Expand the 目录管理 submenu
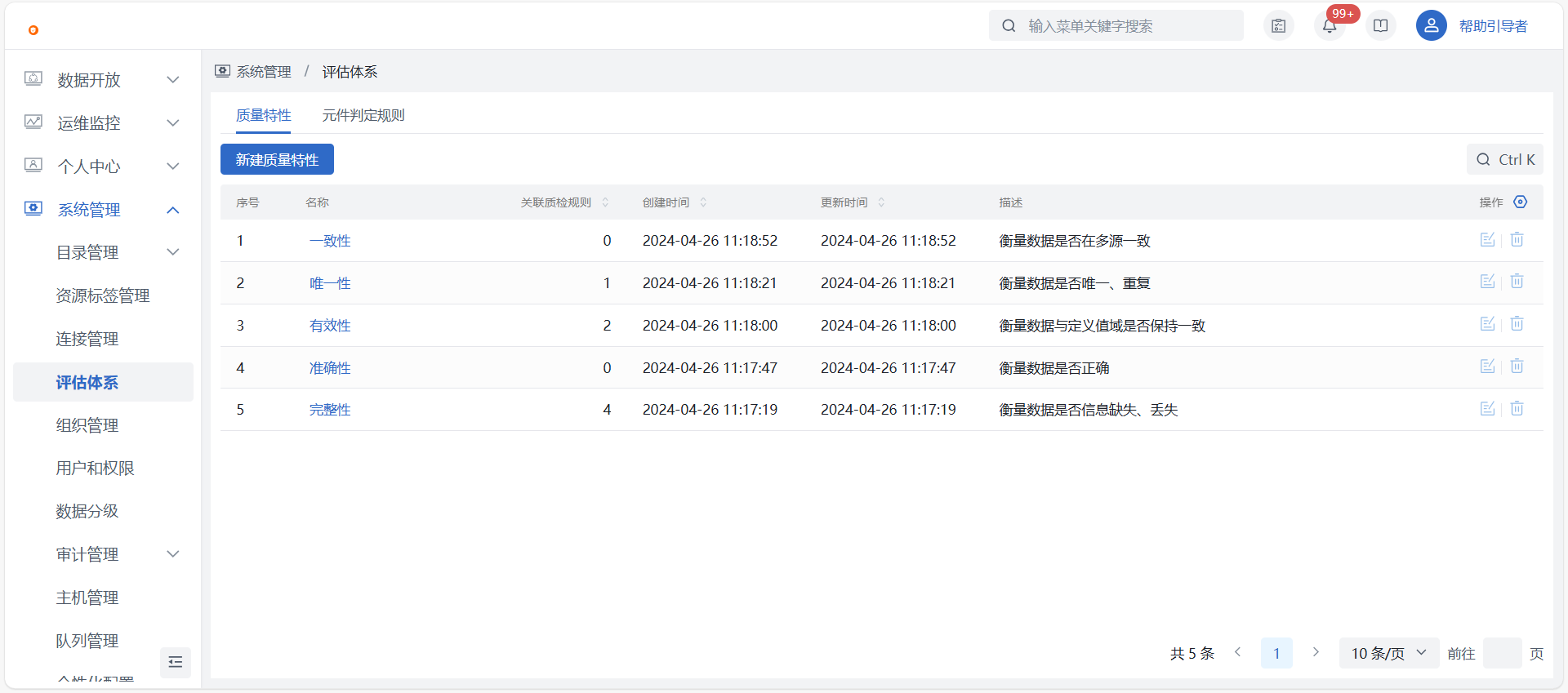Viewport: 1568px width, 693px height. point(173,252)
